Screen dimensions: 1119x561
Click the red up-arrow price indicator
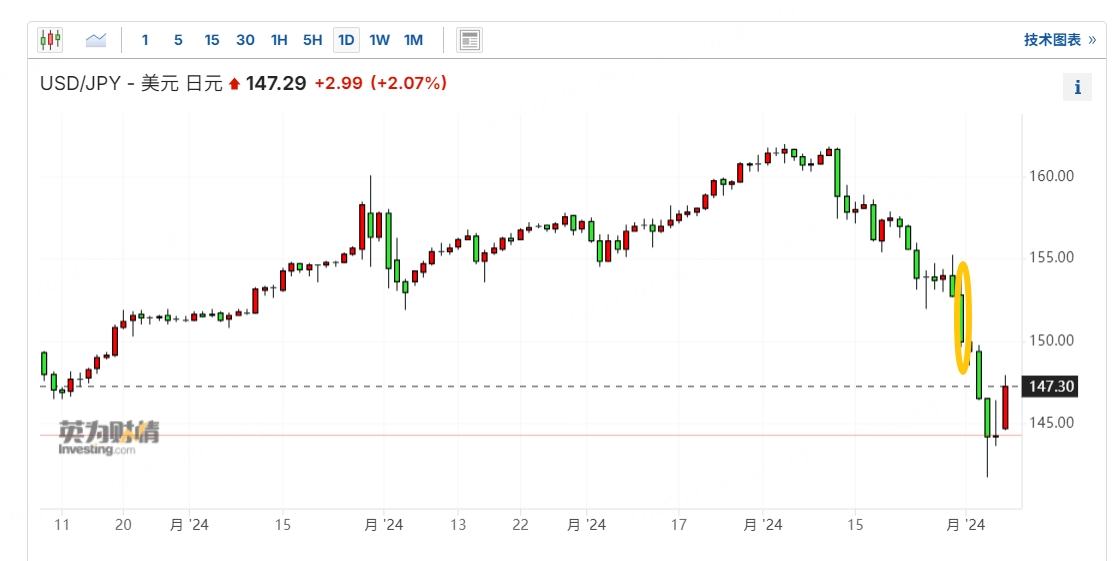point(234,84)
